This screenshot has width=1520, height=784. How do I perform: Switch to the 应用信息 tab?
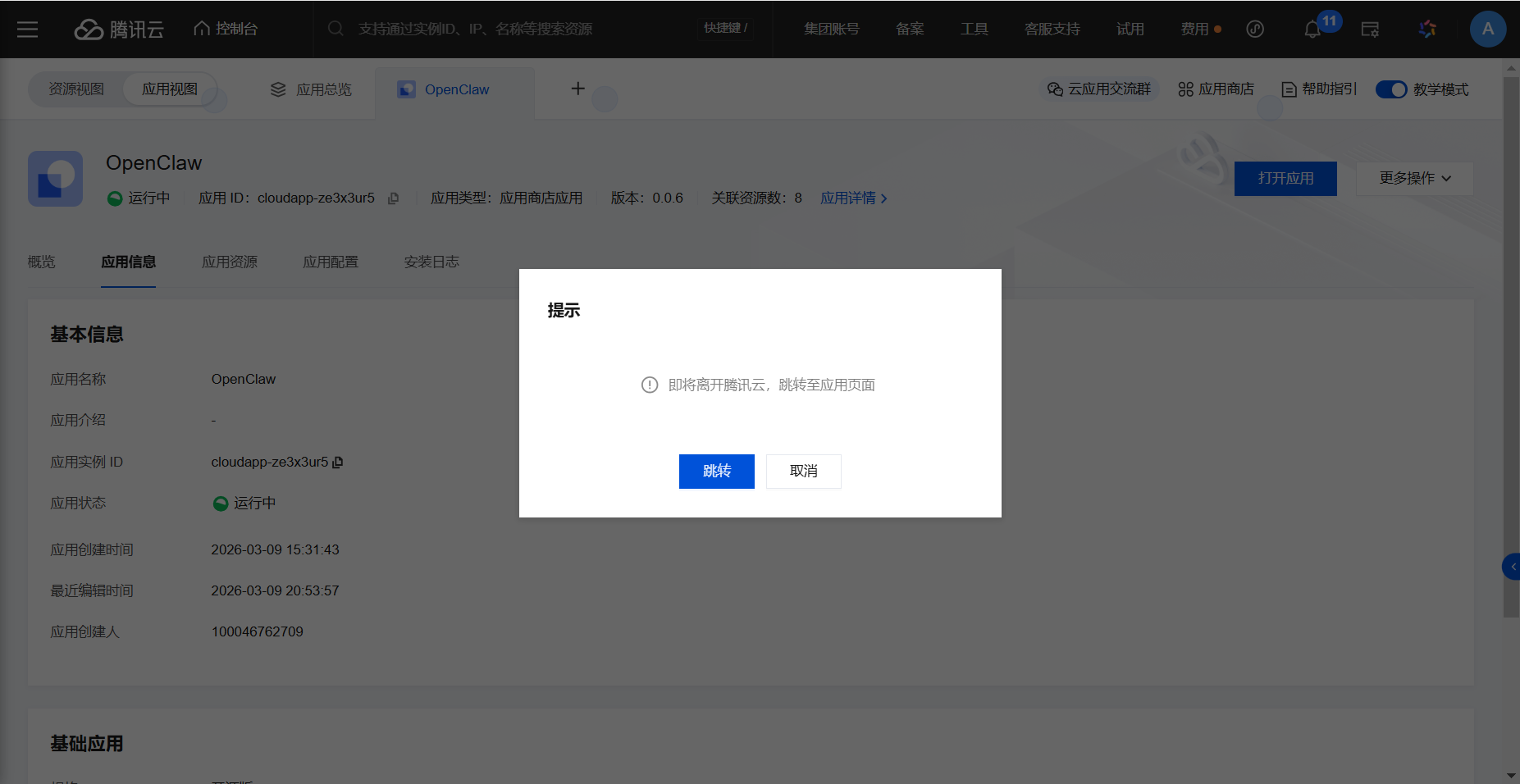[x=128, y=262]
